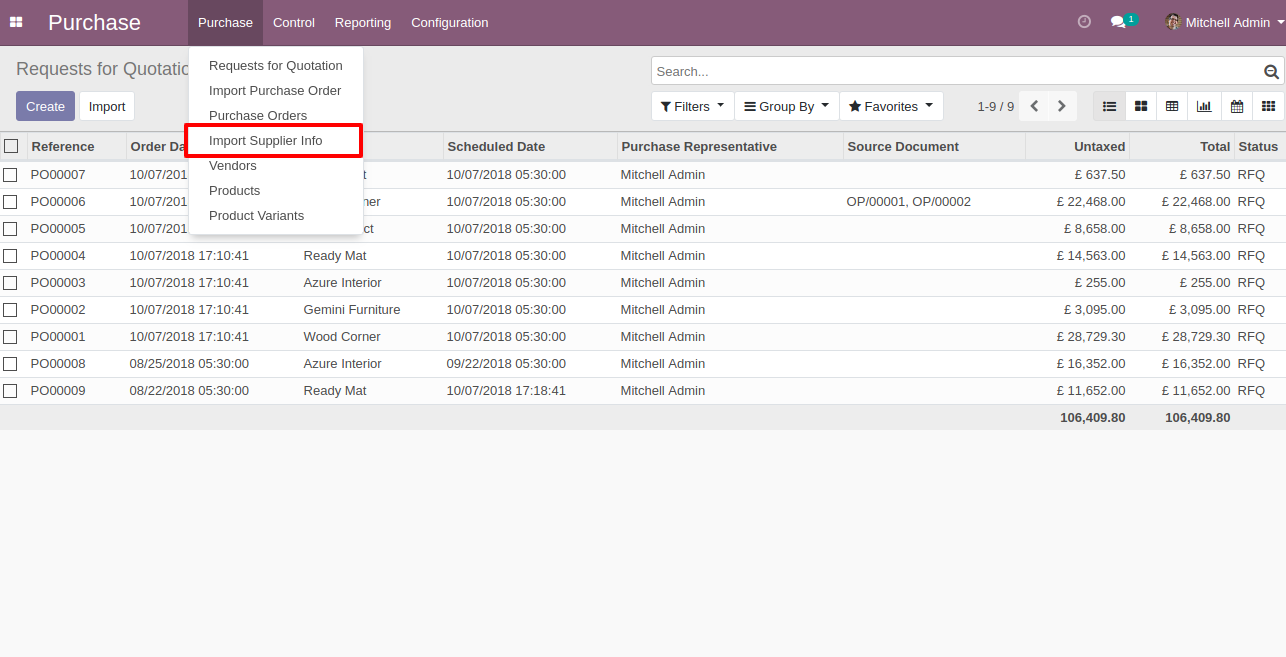
Task: Select Requests for Quotation menu entry
Action: [x=276, y=65]
